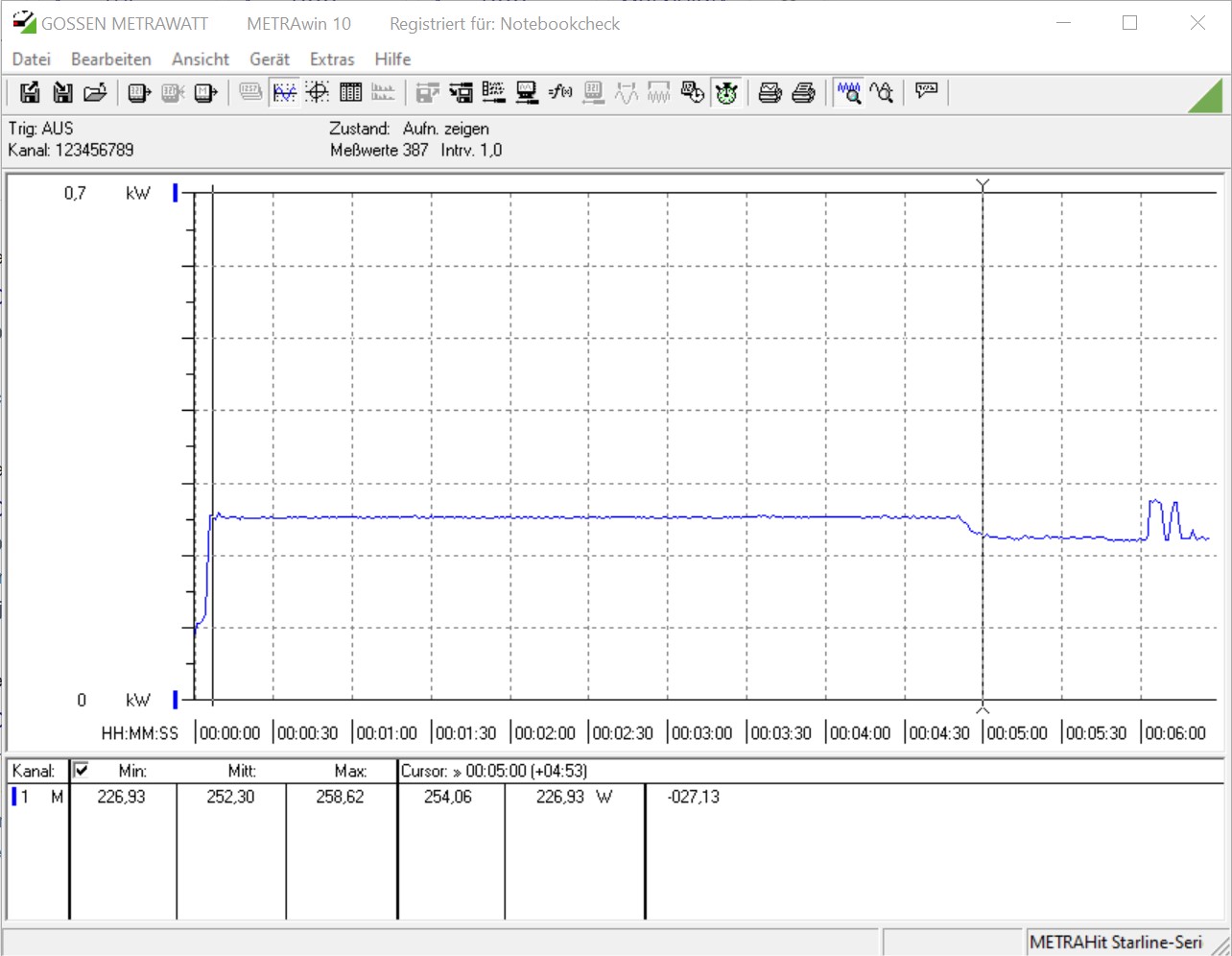Click the speech bubble comment icon

pyautogui.click(x=926, y=91)
